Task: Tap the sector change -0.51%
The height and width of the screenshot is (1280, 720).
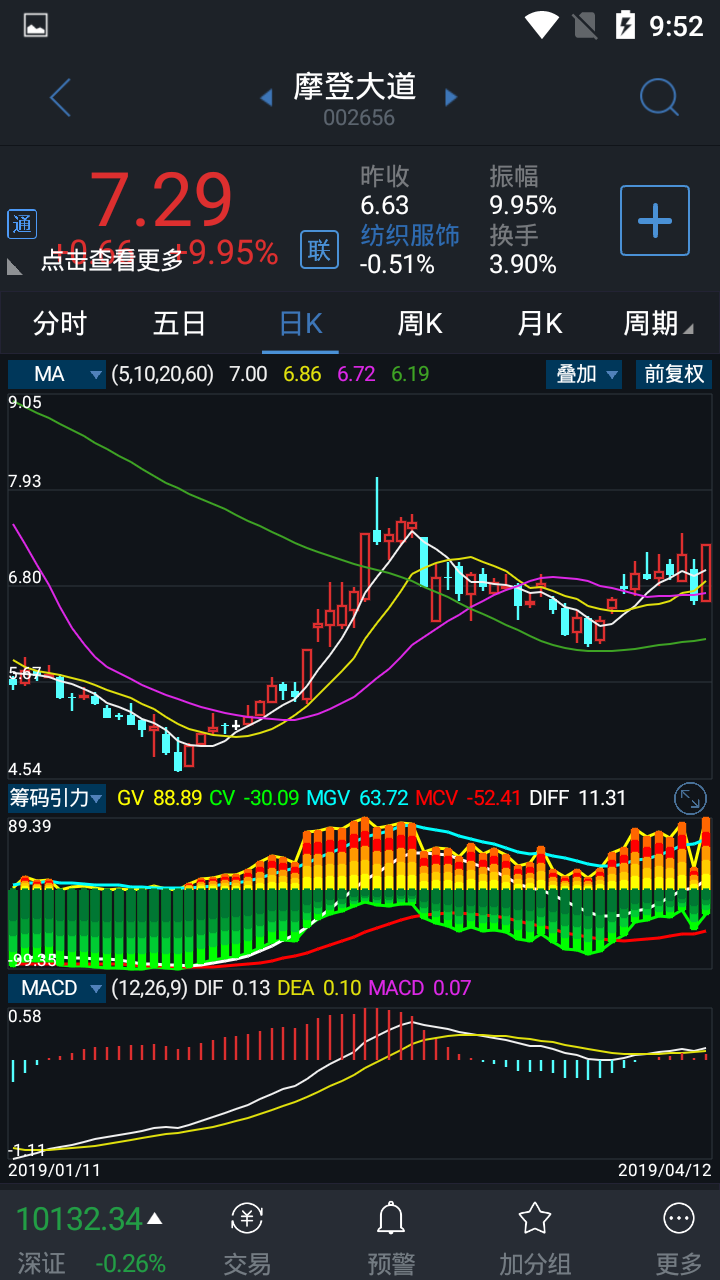Action: point(398,265)
